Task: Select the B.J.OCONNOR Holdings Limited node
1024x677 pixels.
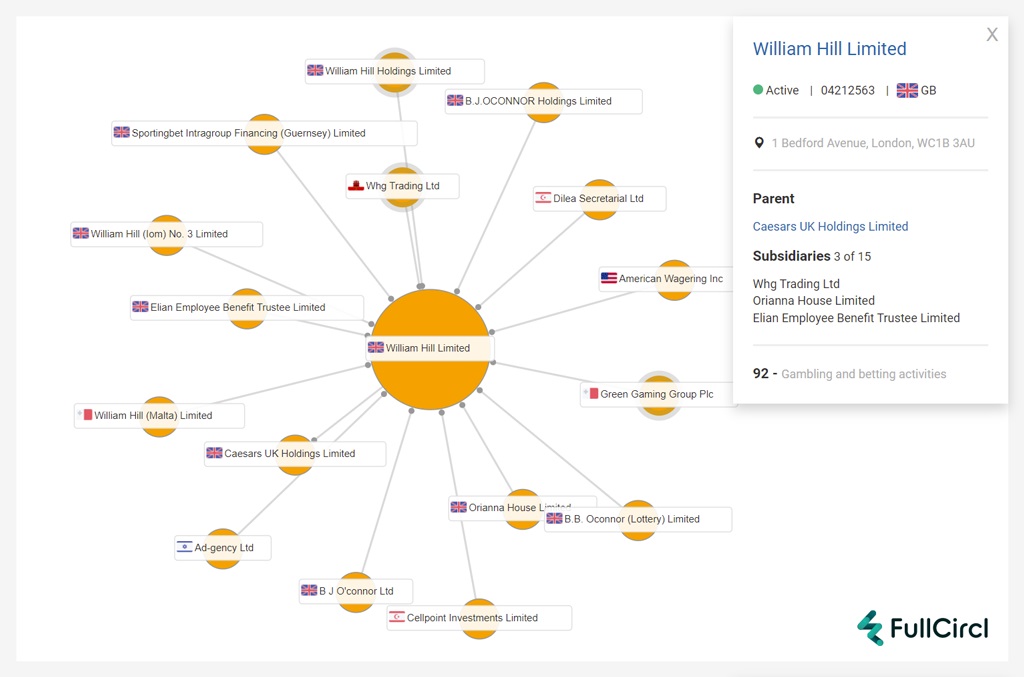Action: coord(543,101)
